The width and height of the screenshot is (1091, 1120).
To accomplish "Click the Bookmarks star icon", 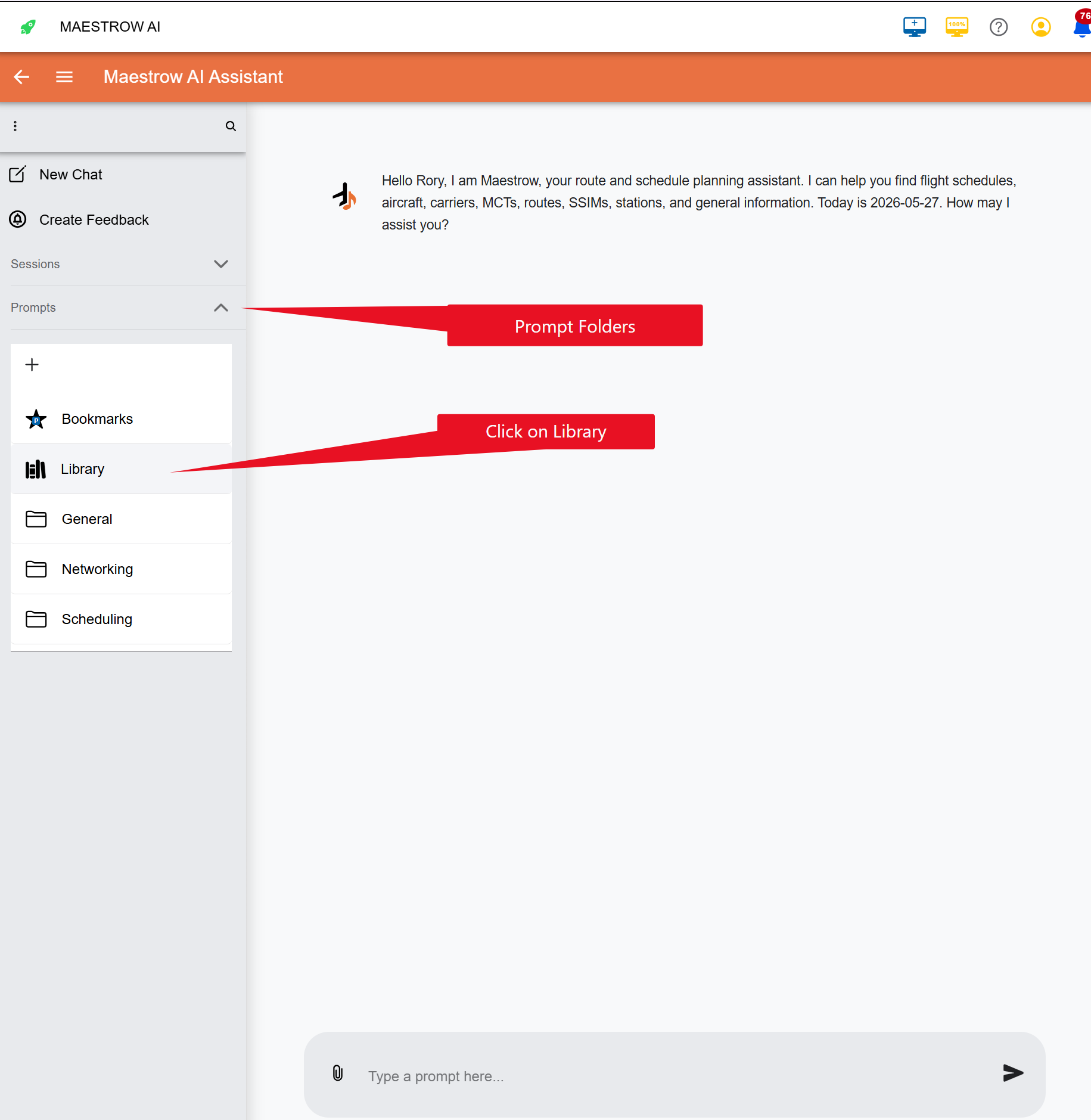I will point(36,419).
